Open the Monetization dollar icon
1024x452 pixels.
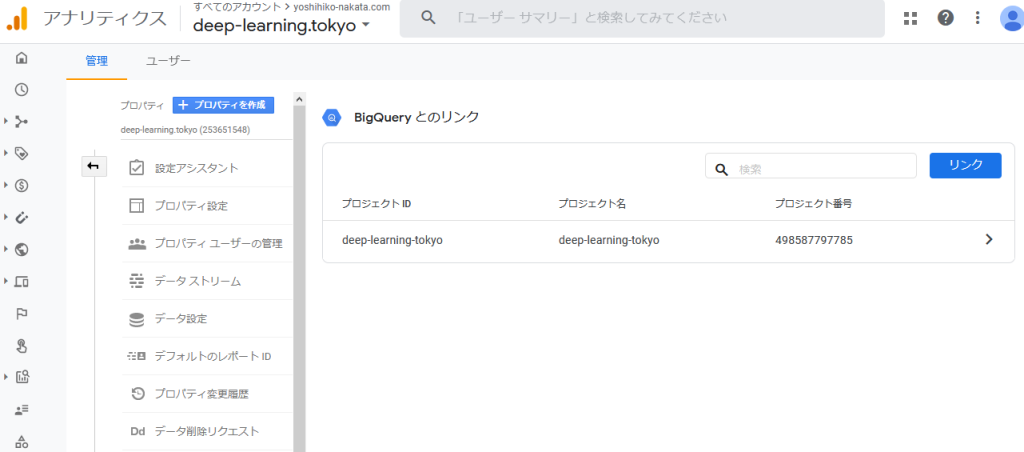click(x=22, y=186)
